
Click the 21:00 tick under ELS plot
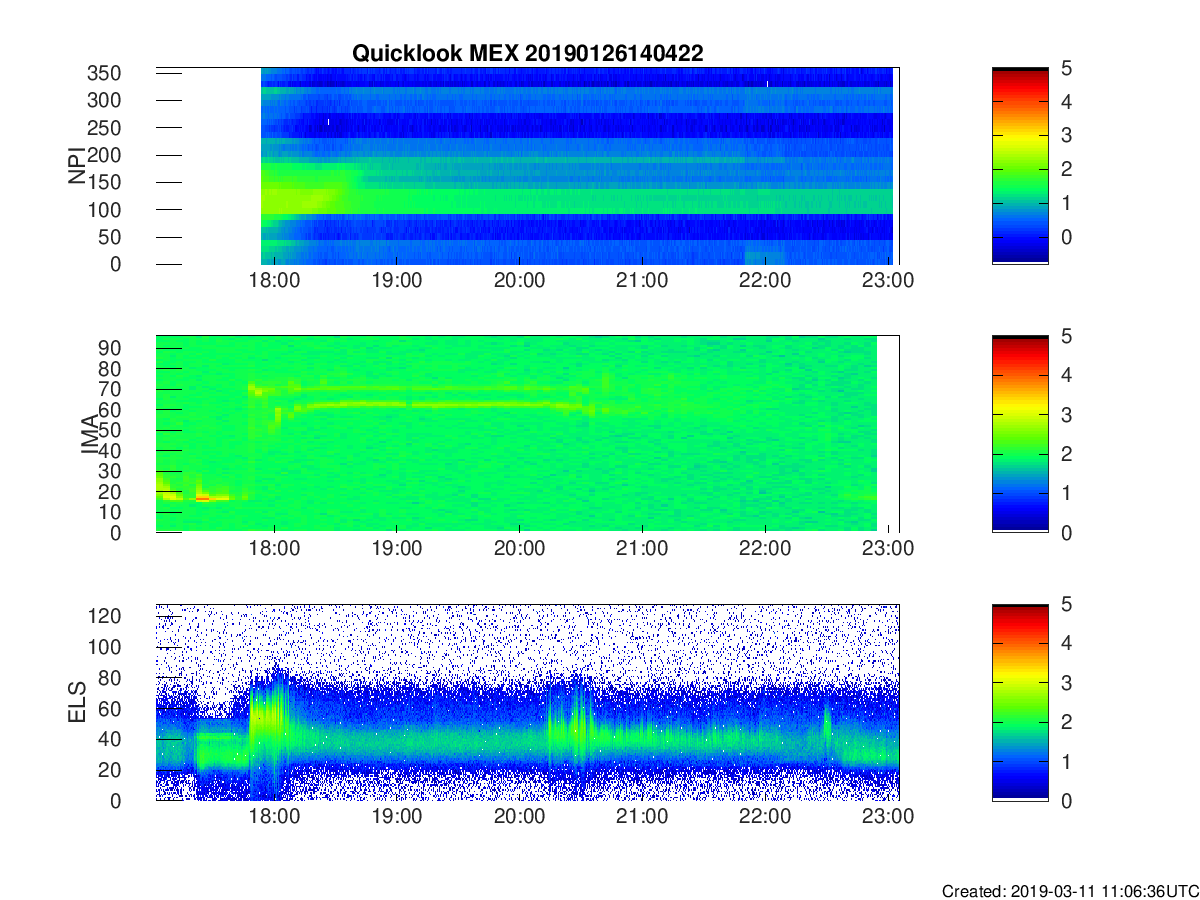[642, 817]
